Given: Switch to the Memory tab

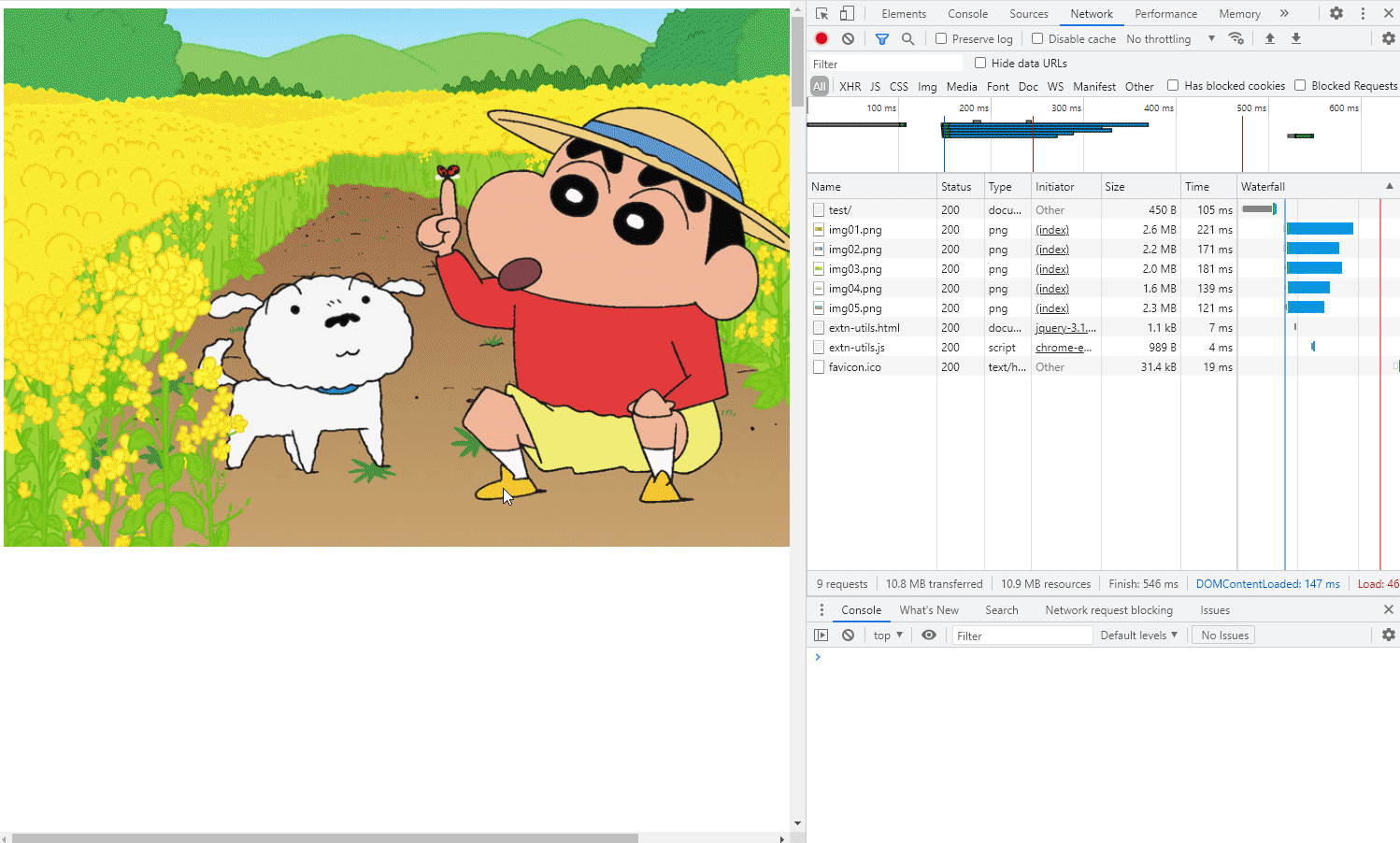Looking at the screenshot, I should pos(1239,13).
